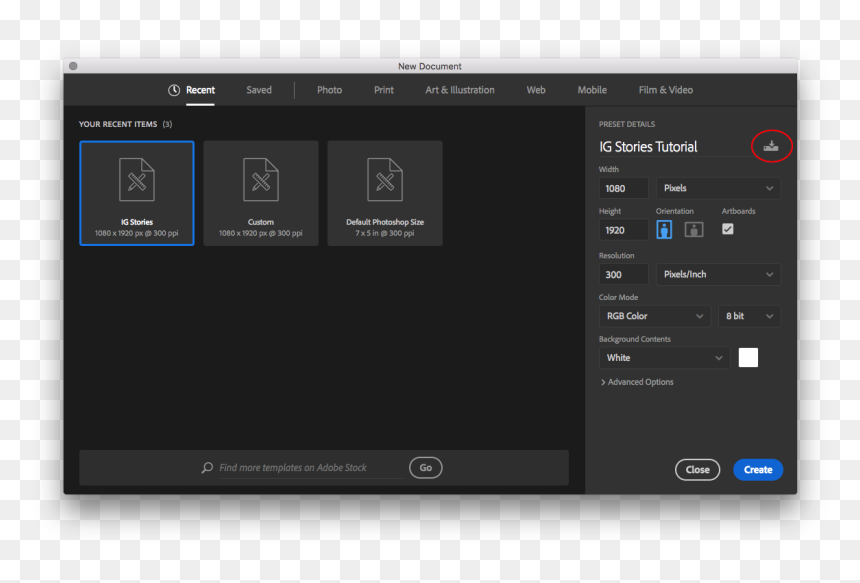
Task: Expand Advanced Options
Action: click(x=637, y=382)
